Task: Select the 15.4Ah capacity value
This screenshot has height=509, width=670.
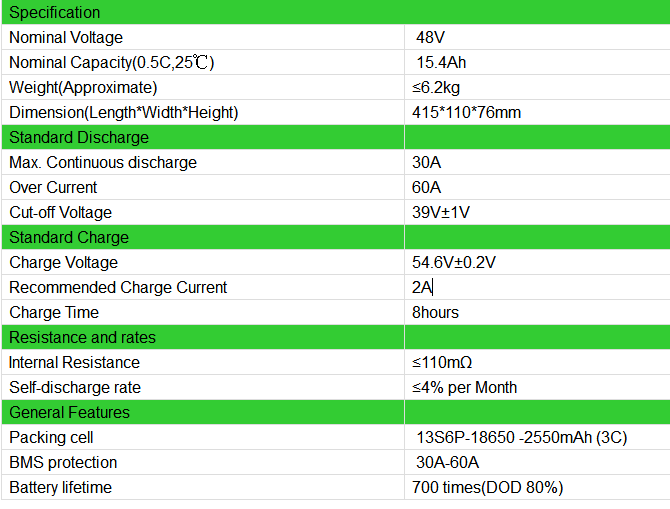Action: point(441,63)
